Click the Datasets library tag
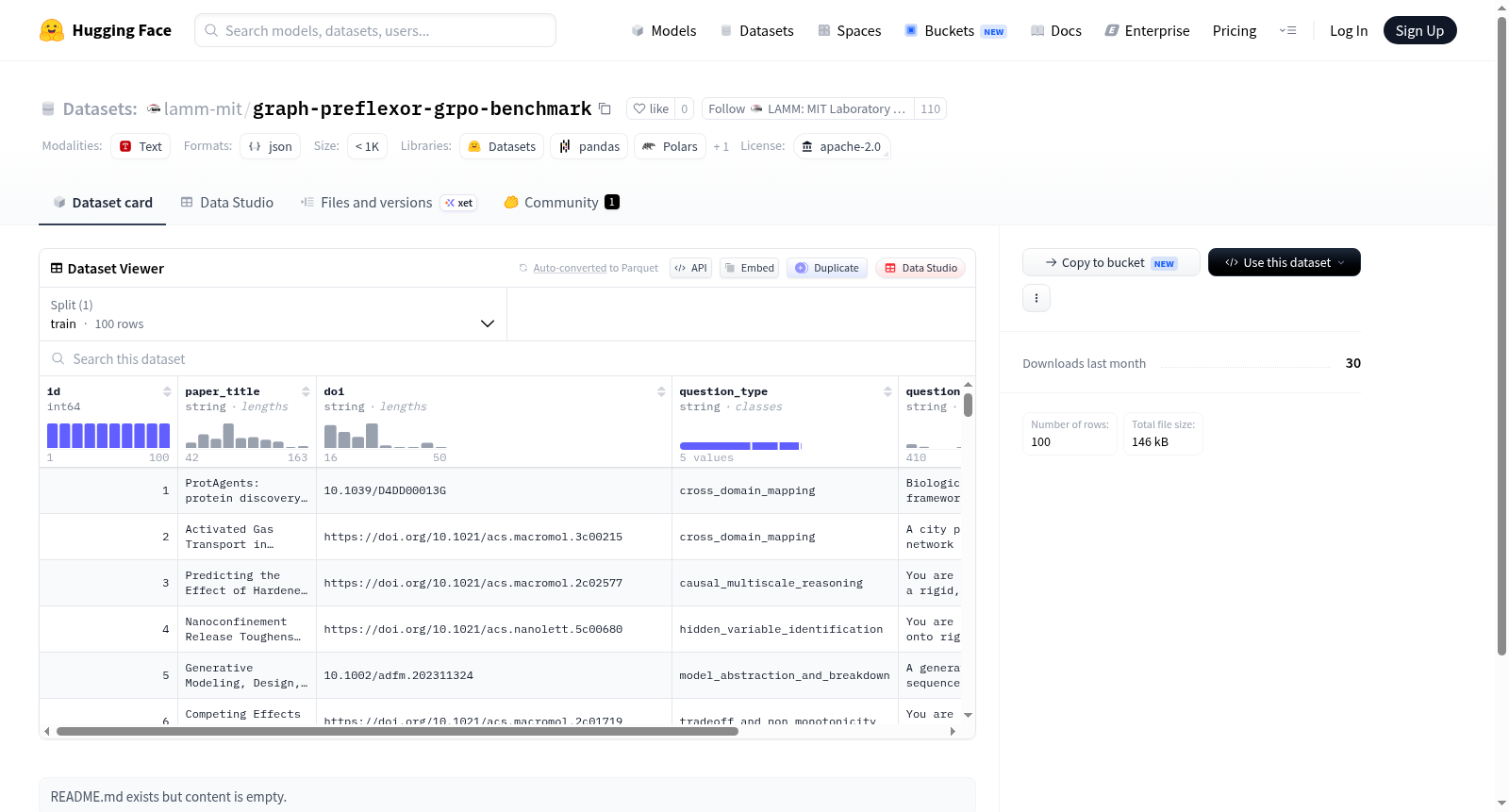Image resolution: width=1509 pixels, height=812 pixels. pos(502,146)
